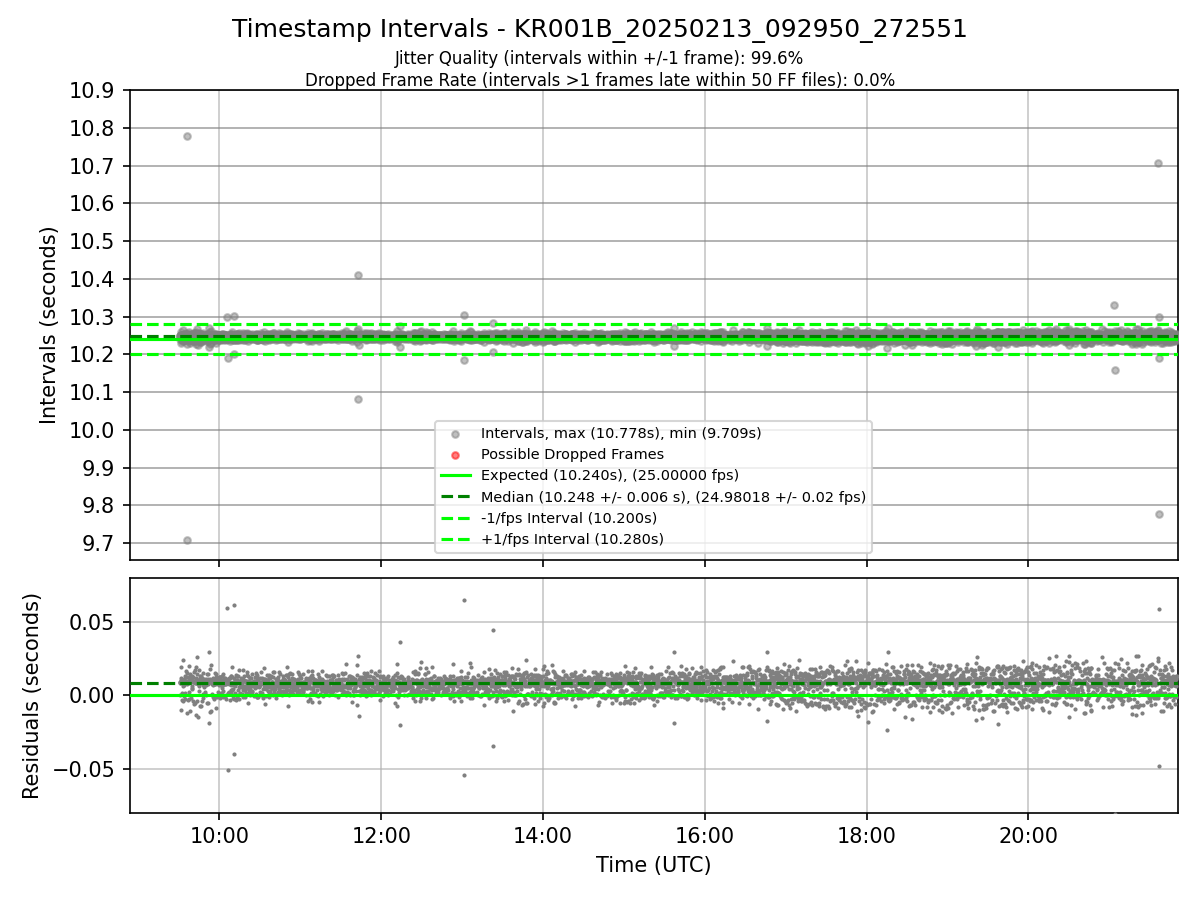Viewport: 1200px width, 900px height.
Task: Click the Intervals (seconds) y-axis label
Action: (x=49, y=325)
